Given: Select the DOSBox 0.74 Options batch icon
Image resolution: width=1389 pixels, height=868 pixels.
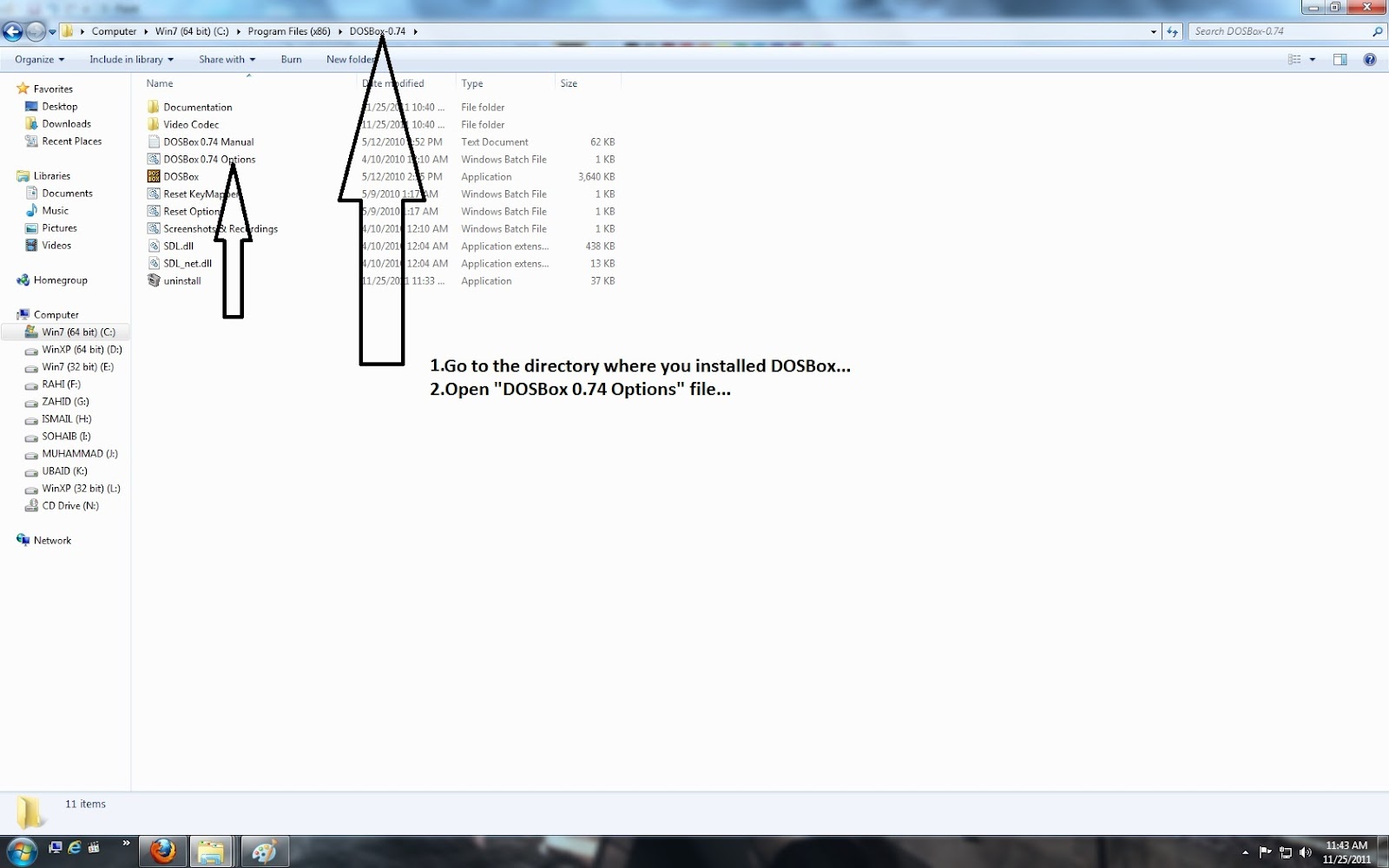Looking at the screenshot, I should [x=154, y=159].
